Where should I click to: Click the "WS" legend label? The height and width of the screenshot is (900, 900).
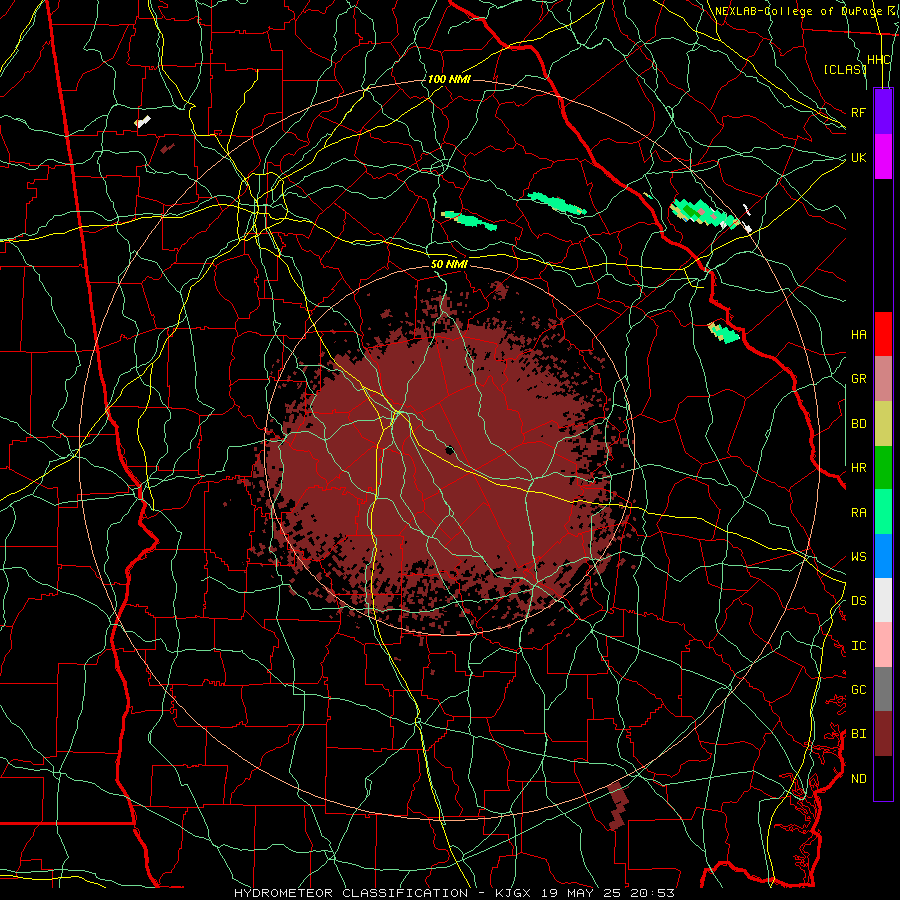tap(858, 557)
